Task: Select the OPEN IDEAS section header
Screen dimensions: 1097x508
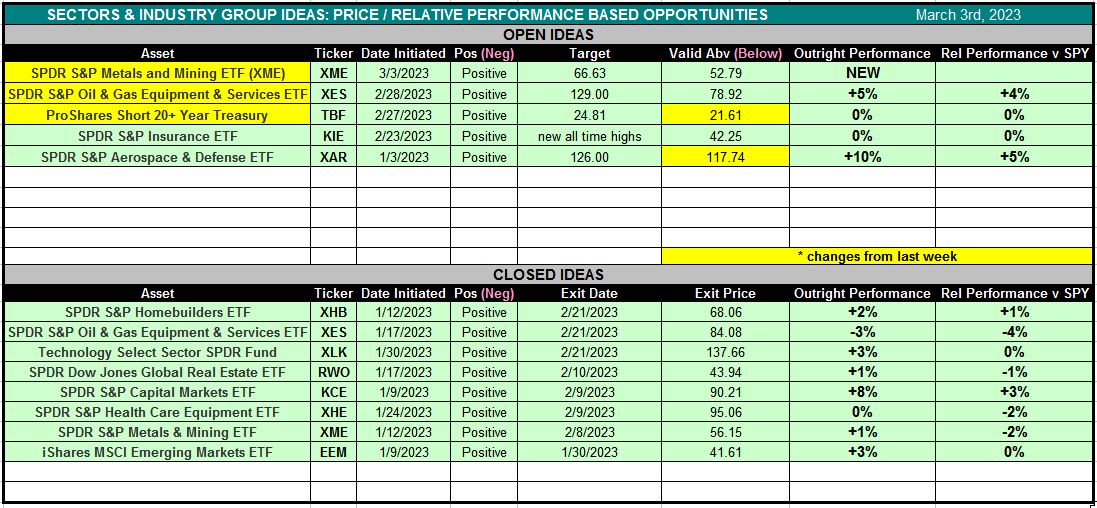Action: coord(547,35)
